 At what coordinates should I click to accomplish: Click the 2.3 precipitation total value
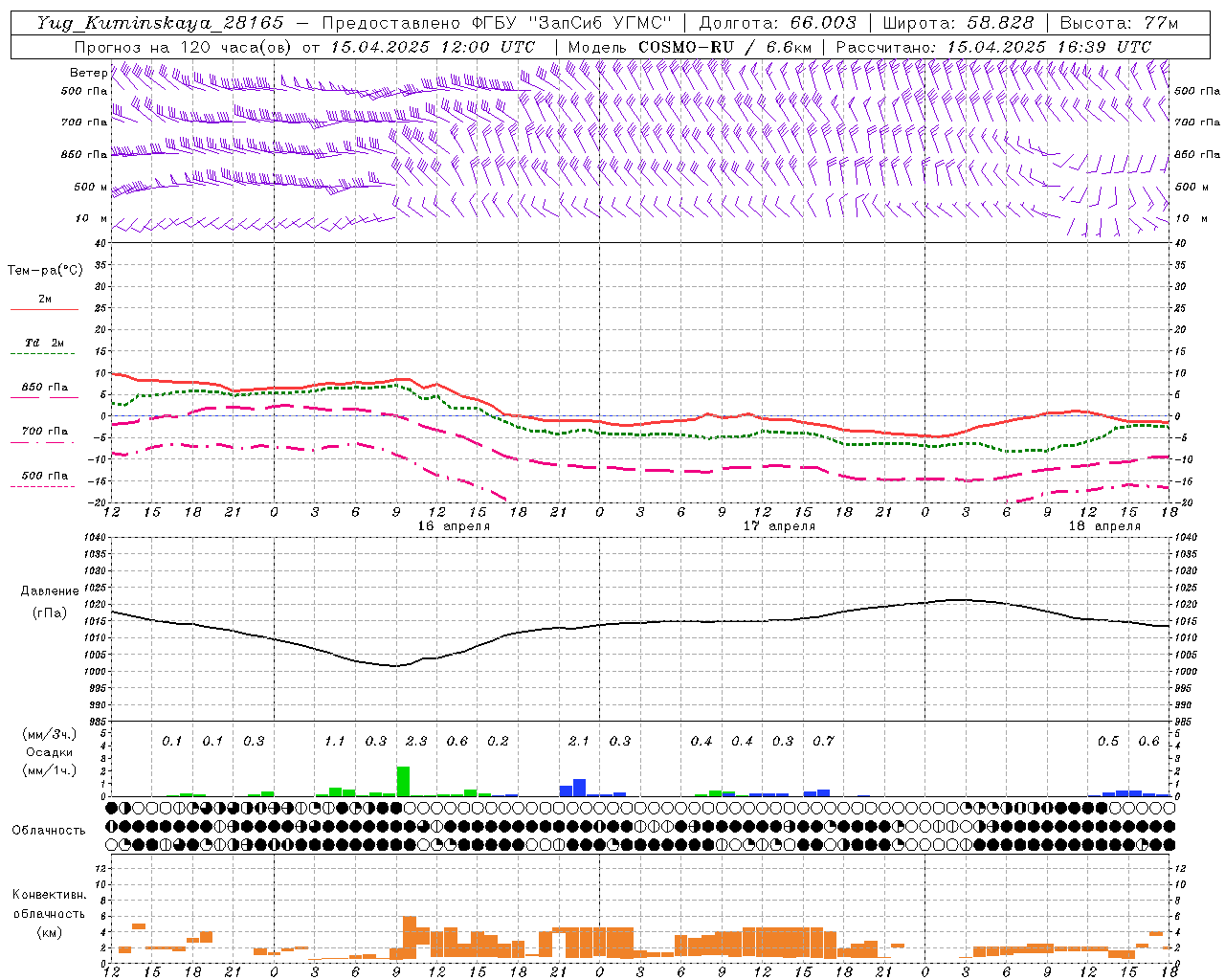(416, 742)
